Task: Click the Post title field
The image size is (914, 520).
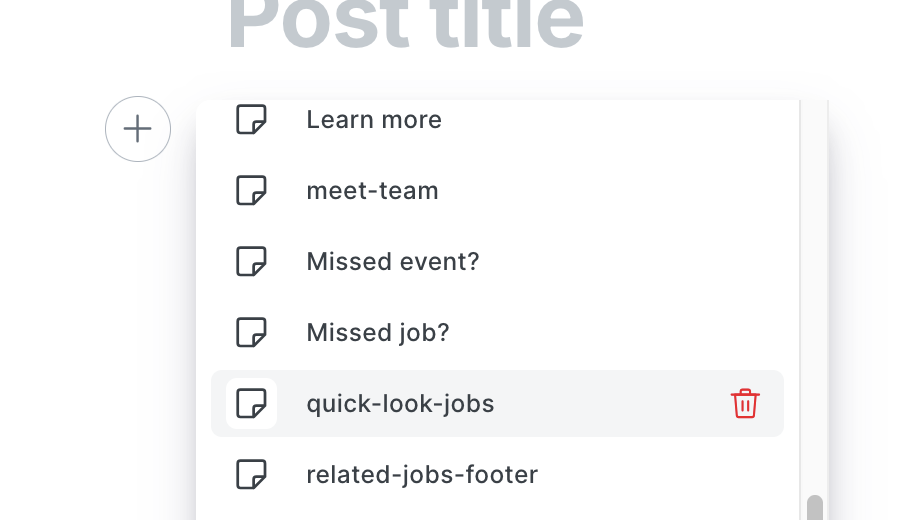Action: [405, 25]
